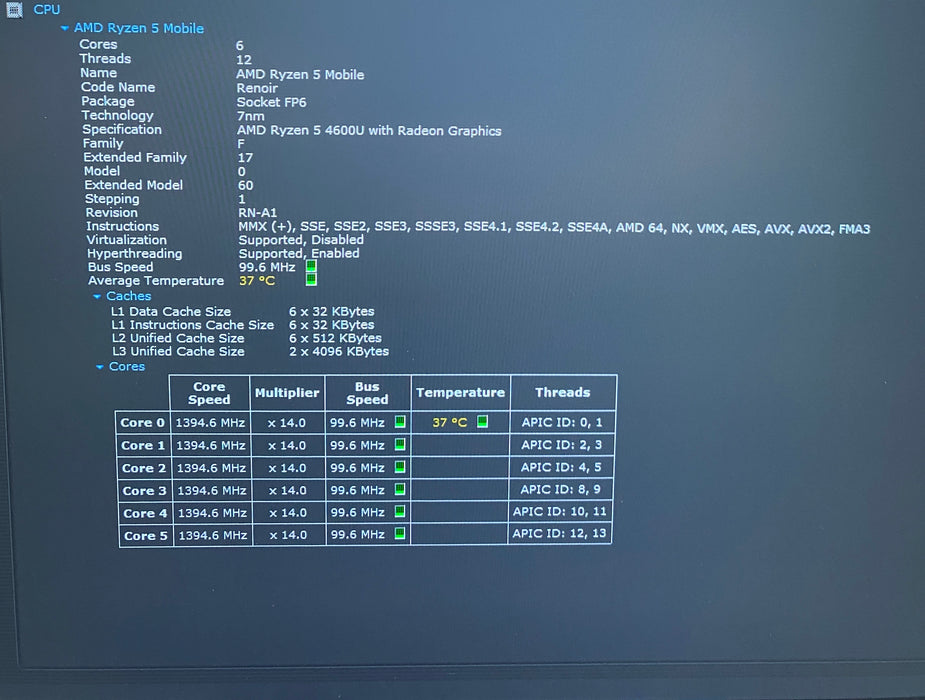Click the Bus Speed column header
Screen dimensions: 925x700
[368, 393]
